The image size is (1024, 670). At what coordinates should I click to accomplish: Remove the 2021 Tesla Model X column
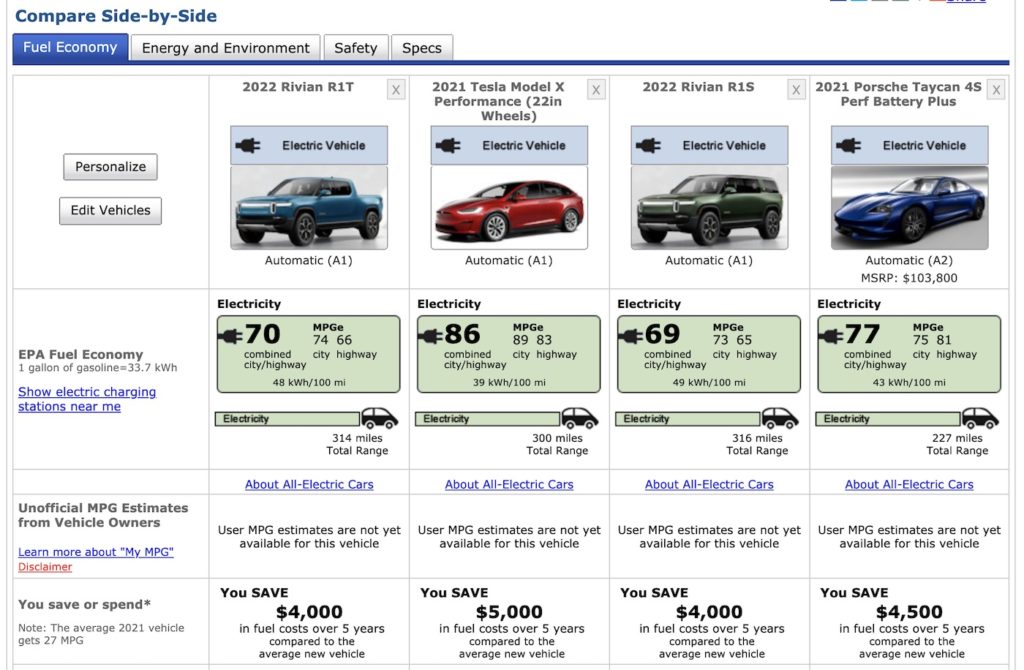596,90
